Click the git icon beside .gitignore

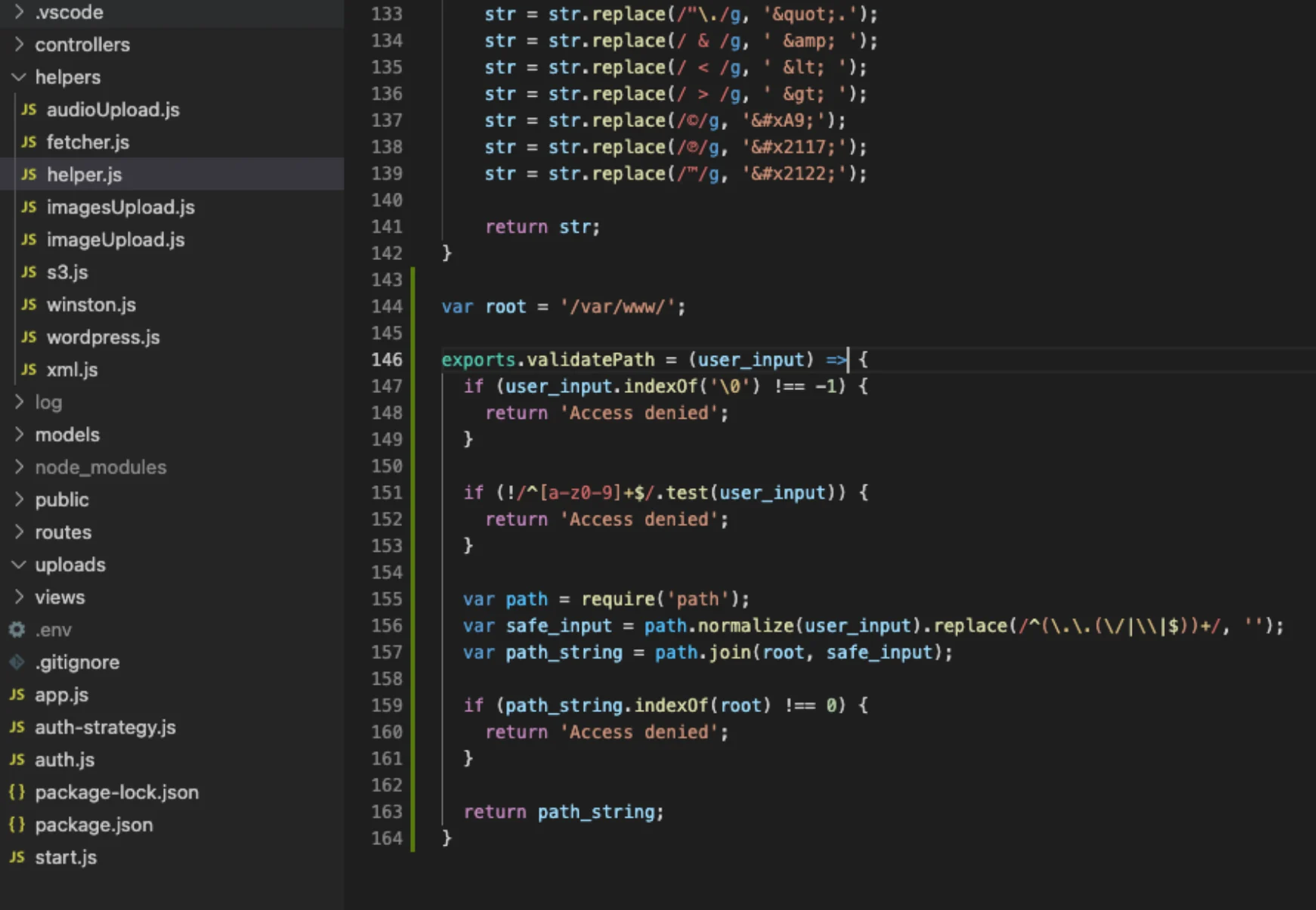click(17, 662)
